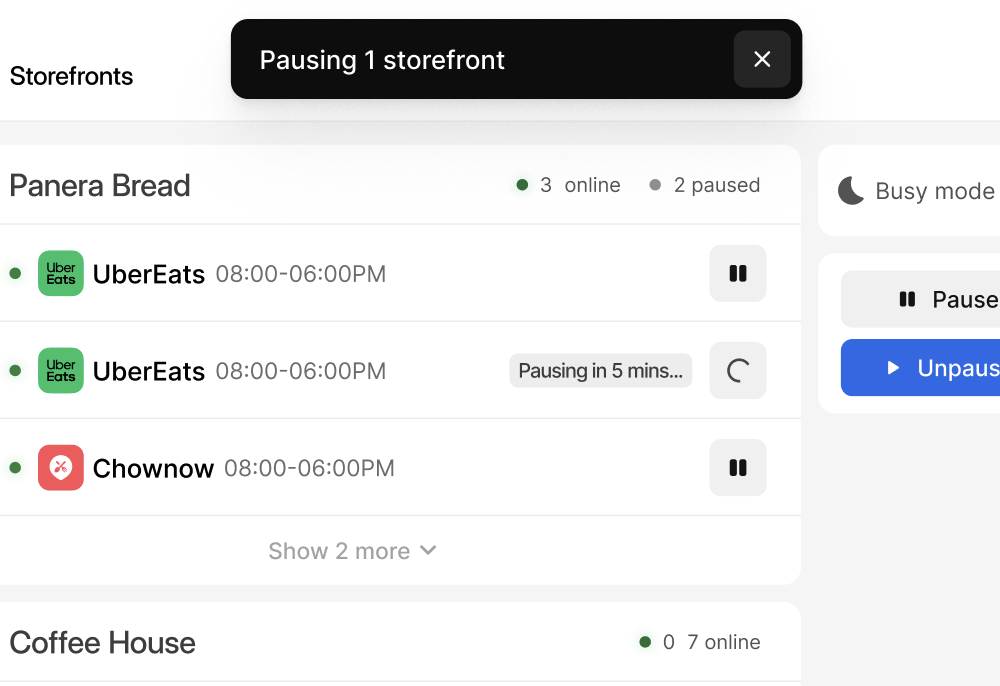Click the Pausing in 5 mins badge

click(x=601, y=370)
